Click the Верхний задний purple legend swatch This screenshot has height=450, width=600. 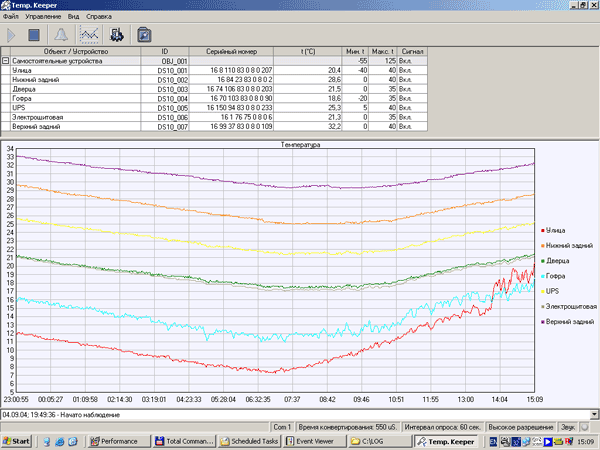point(541,322)
